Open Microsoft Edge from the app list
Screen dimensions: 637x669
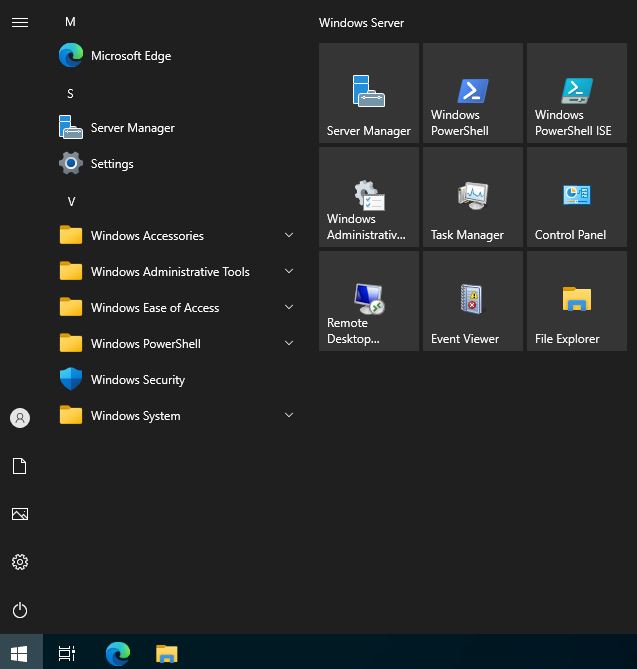[175, 56]
